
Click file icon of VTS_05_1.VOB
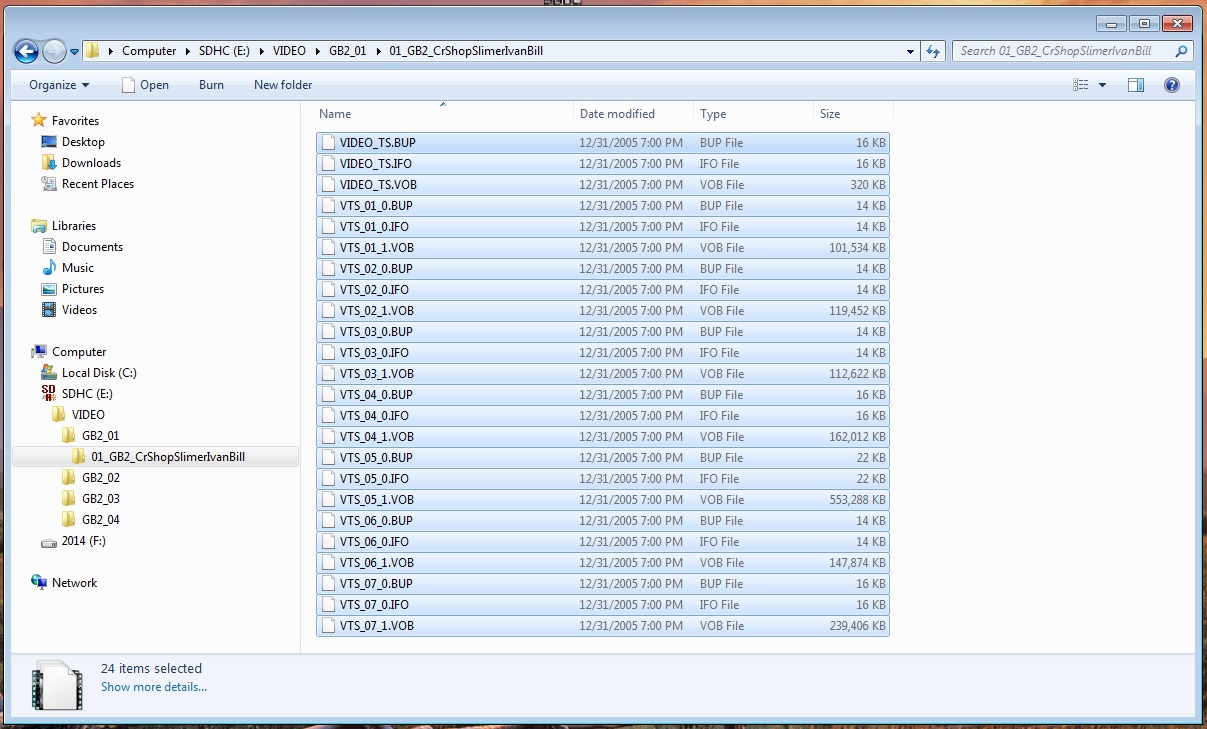[x=328, y=500]
